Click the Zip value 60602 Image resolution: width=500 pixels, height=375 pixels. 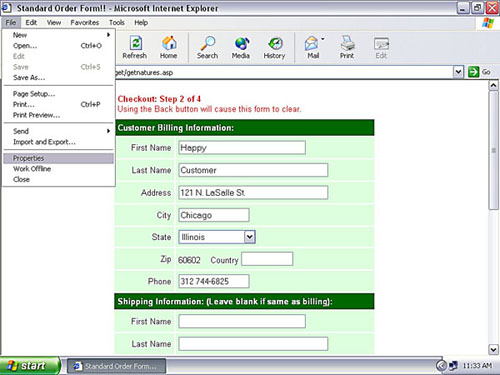click(x=189, y=260)
